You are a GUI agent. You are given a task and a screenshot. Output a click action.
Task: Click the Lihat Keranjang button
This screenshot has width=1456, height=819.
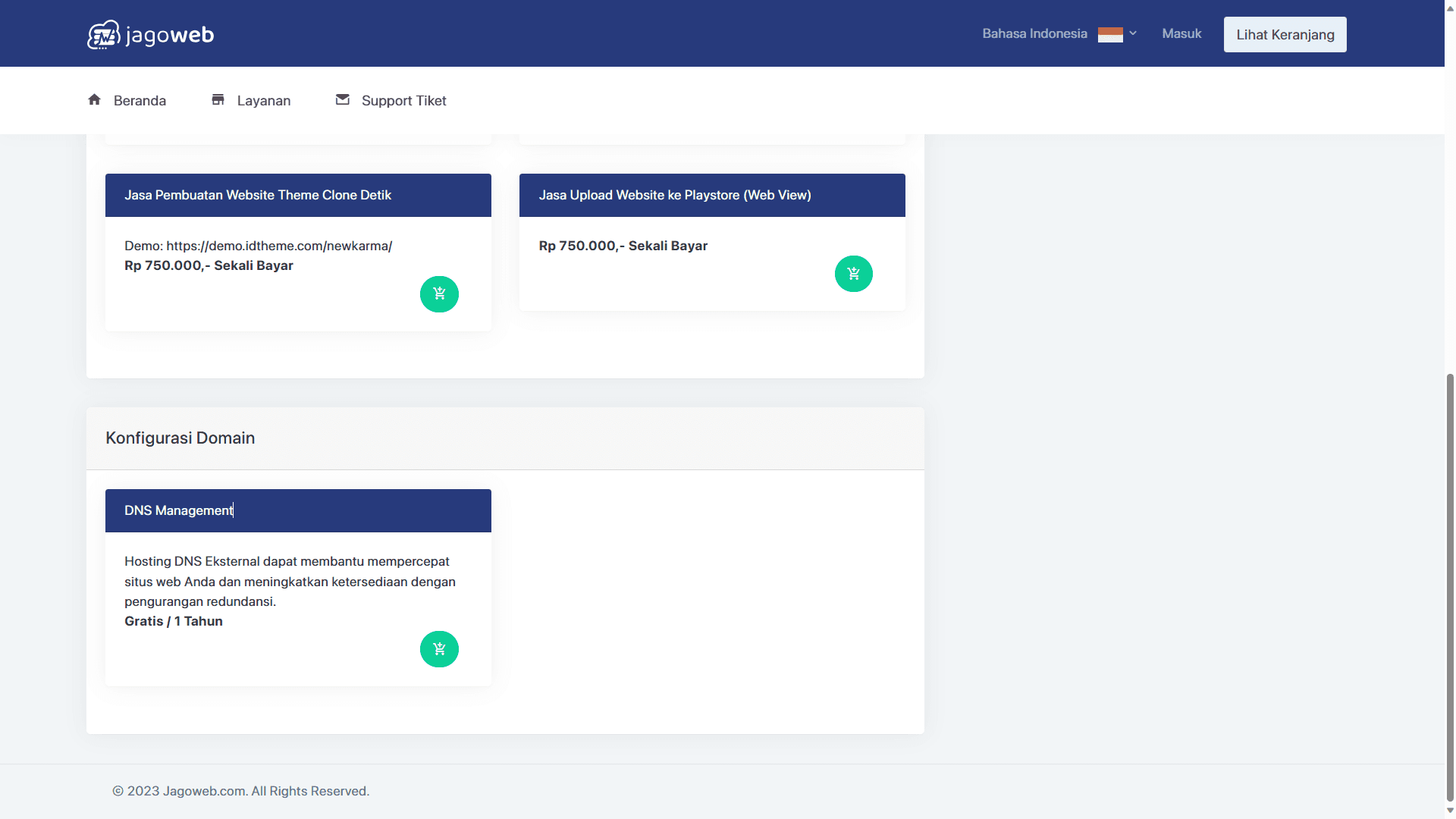point(1285,35)
